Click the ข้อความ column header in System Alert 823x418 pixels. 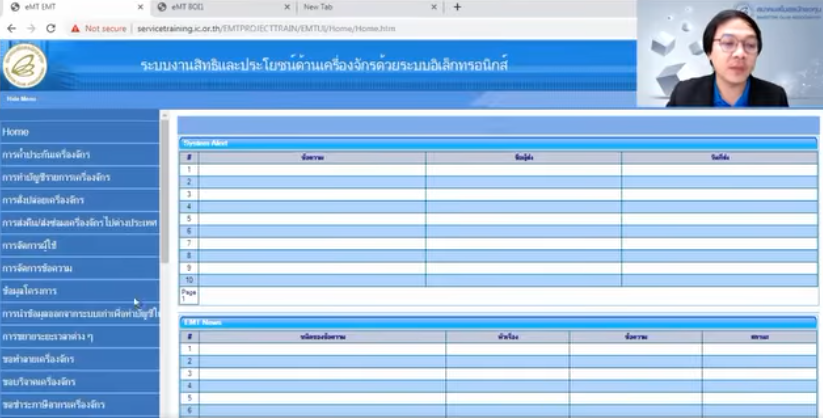tap(312, 158)
